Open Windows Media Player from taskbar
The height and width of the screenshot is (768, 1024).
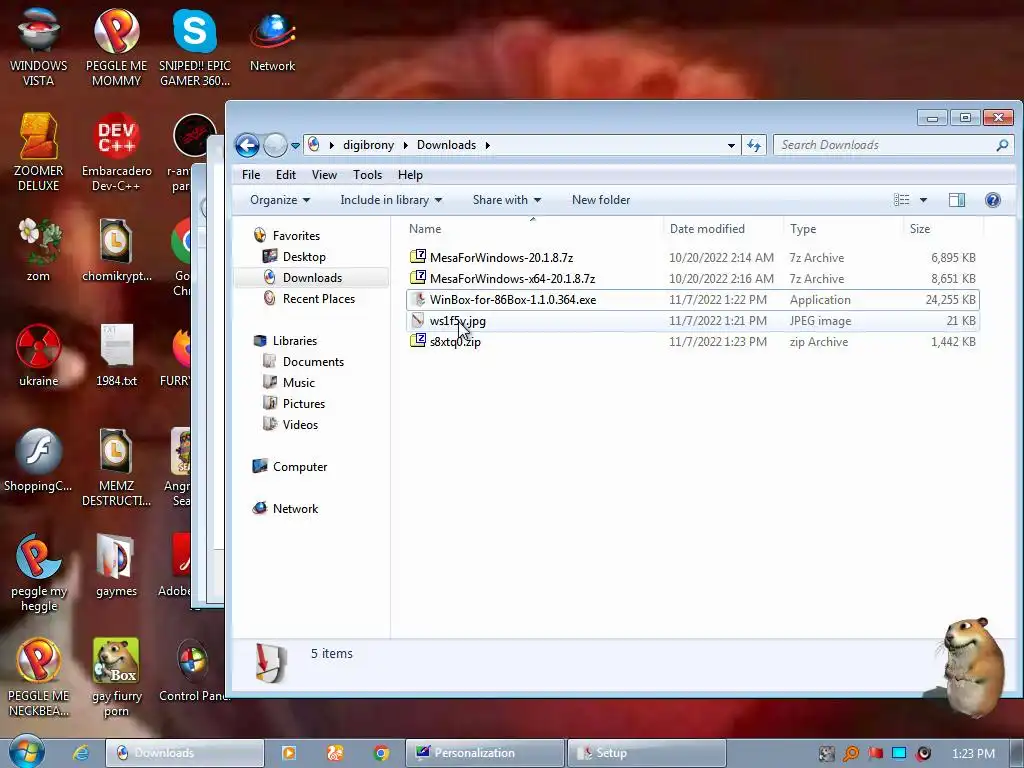(x=289, y=753)
